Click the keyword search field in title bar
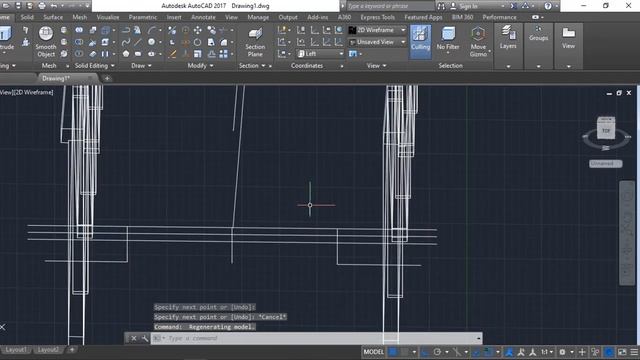640x360 pixels. tap(391, 6)
